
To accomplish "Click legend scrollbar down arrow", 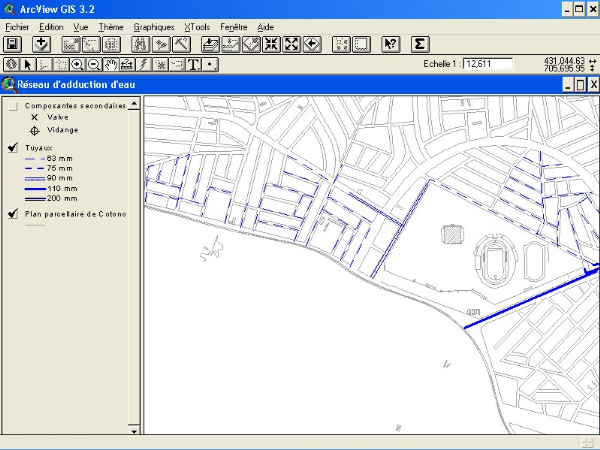I will click(135, 429).
